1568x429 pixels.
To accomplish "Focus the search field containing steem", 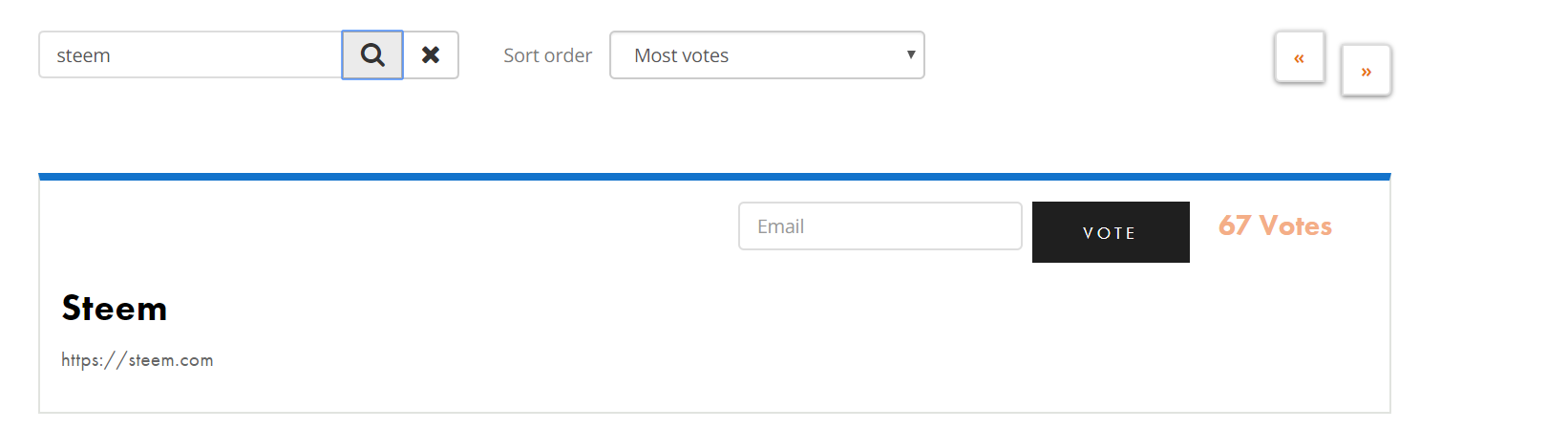I will coord(190,55).
